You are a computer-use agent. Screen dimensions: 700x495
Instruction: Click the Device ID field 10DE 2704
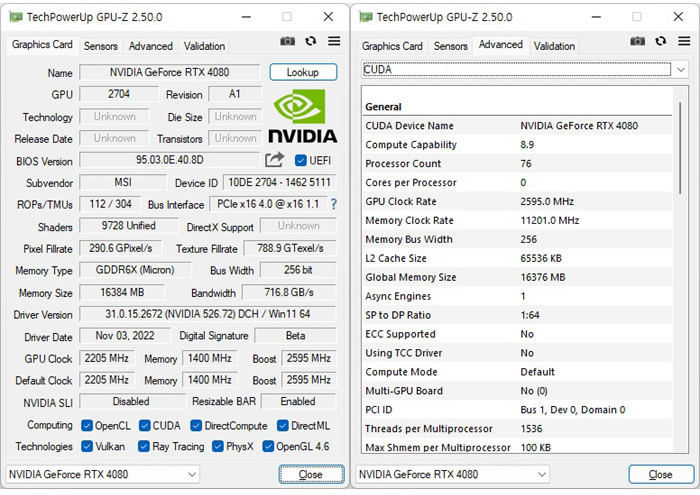[279, 183]
